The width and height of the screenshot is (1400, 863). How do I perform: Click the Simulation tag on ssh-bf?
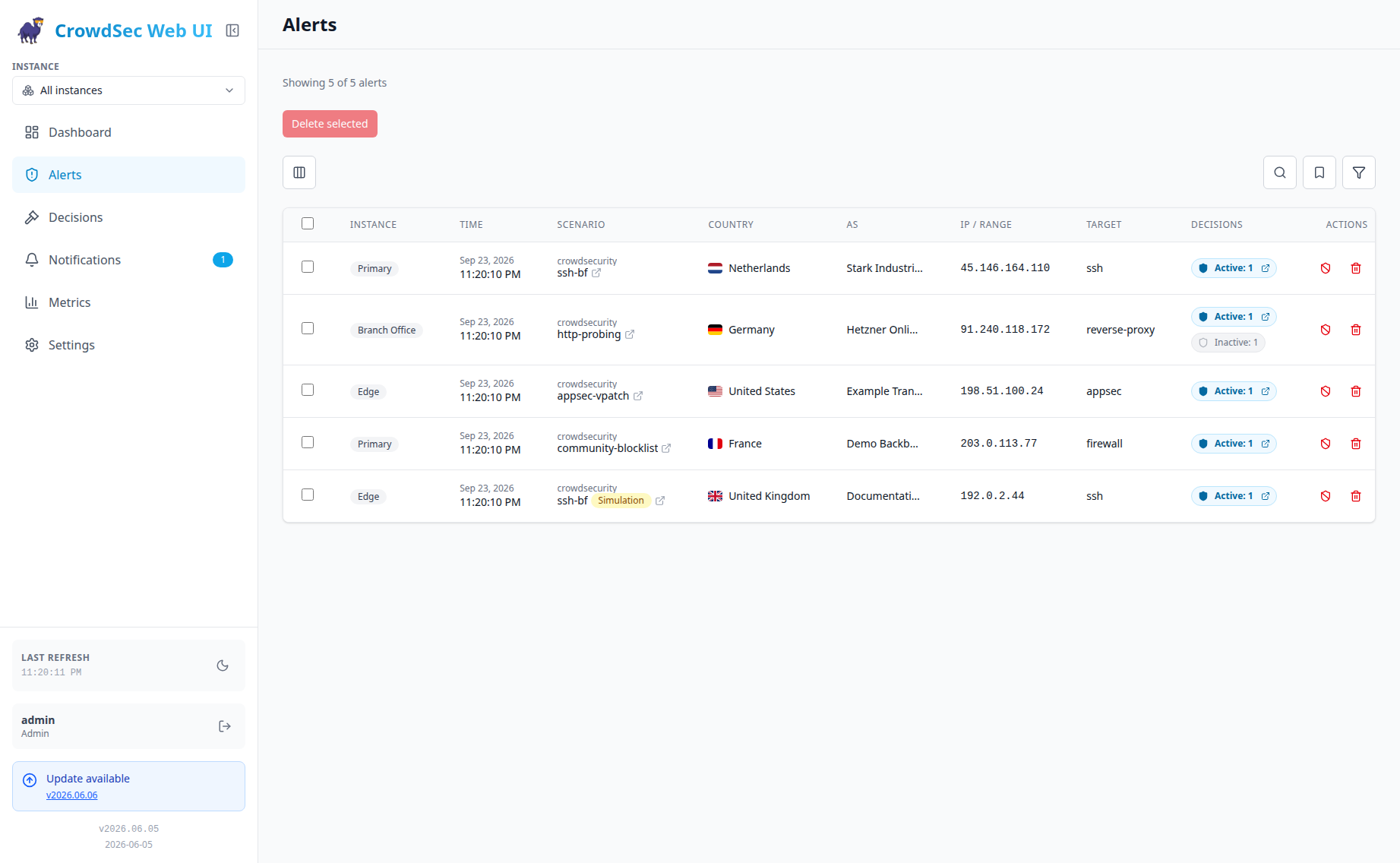pos(621,501)
